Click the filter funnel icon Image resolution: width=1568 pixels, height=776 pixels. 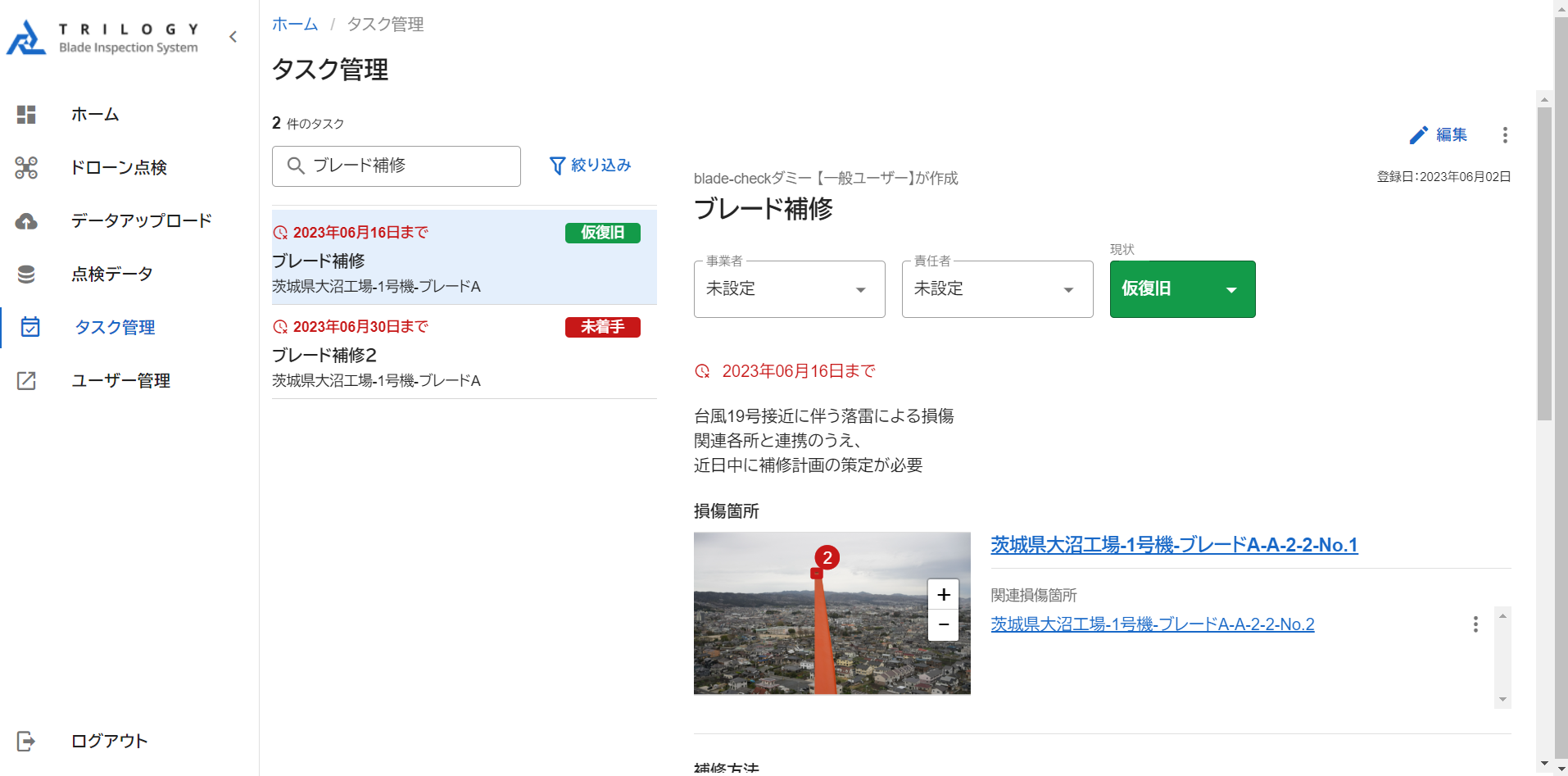click(557, 166)
